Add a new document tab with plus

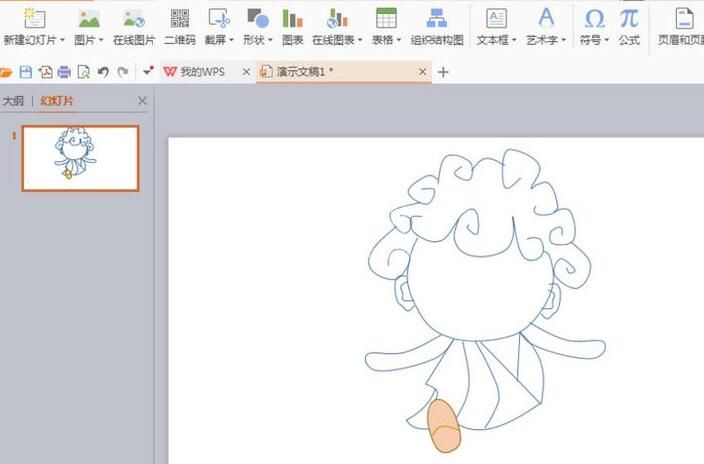pos(443,72)
